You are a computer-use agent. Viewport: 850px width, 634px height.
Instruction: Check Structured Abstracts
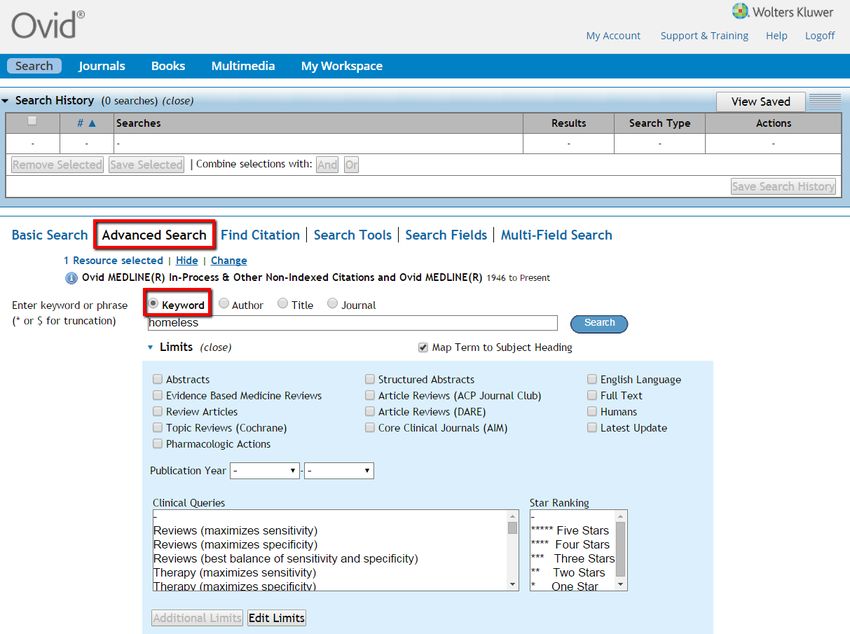[370, 379]
